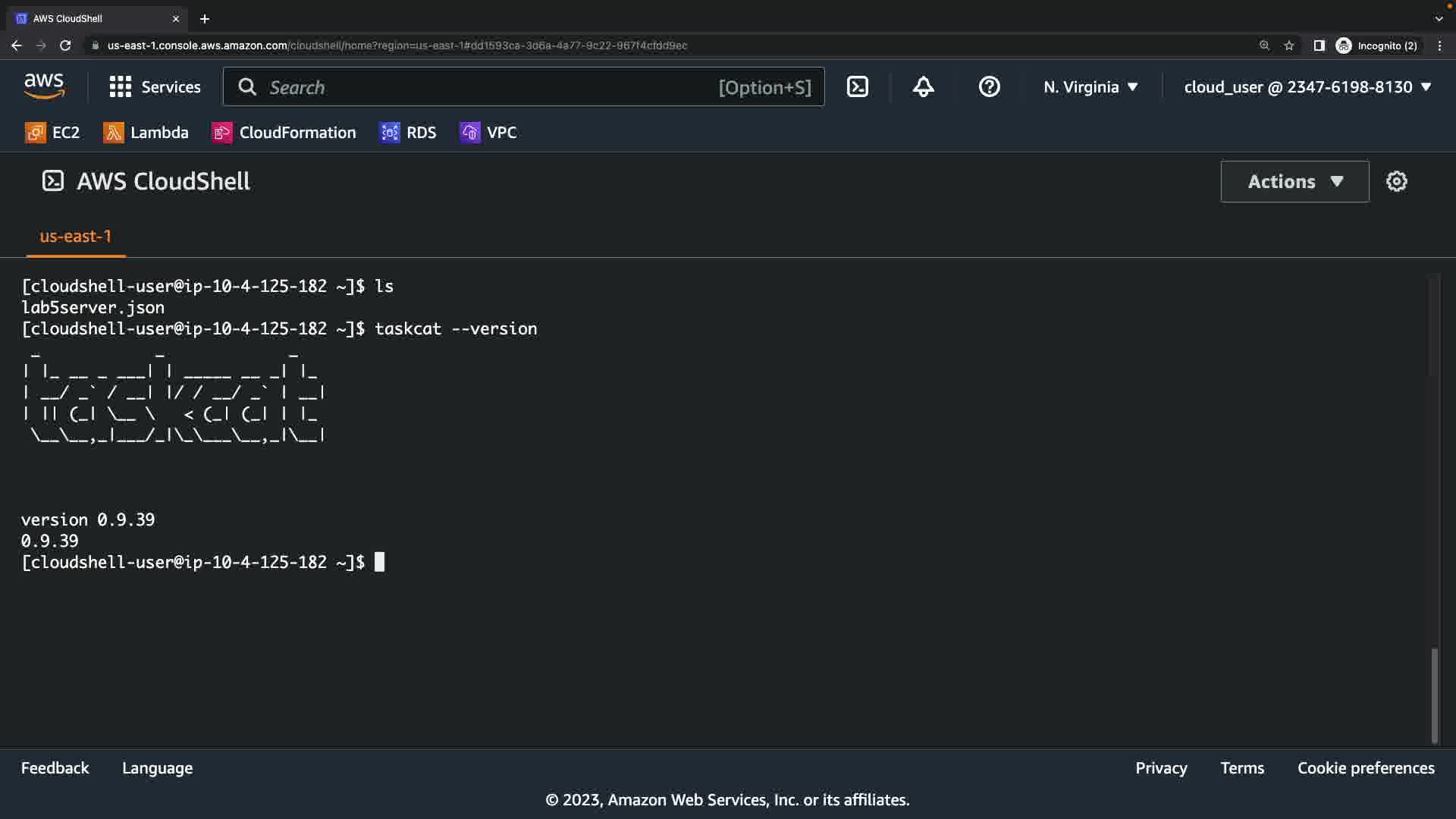Open the help question mark icon
Screen dimensions: 1456x819
pos(989,87)
